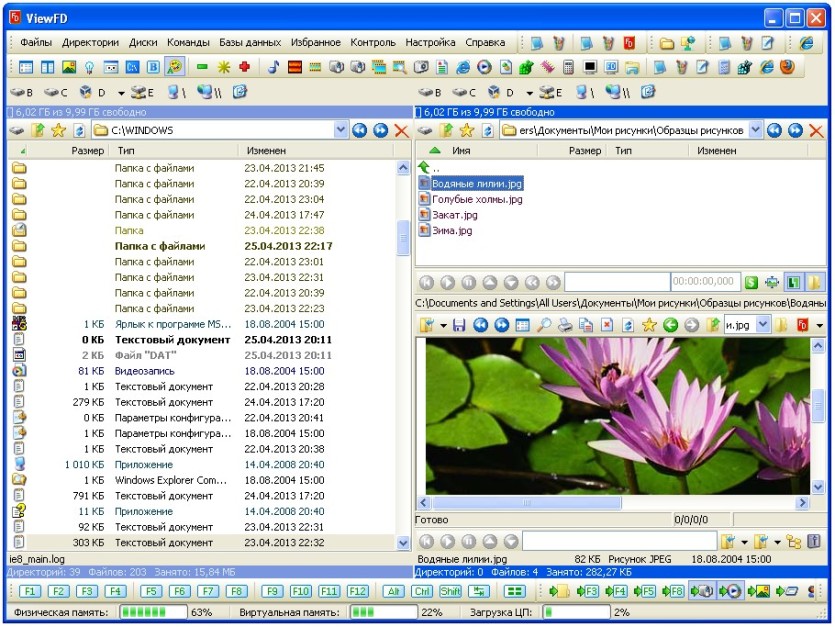Click the save floppy icon in viewer toolbar
This screenshot has width=835, height=627.
pos(459,324)
